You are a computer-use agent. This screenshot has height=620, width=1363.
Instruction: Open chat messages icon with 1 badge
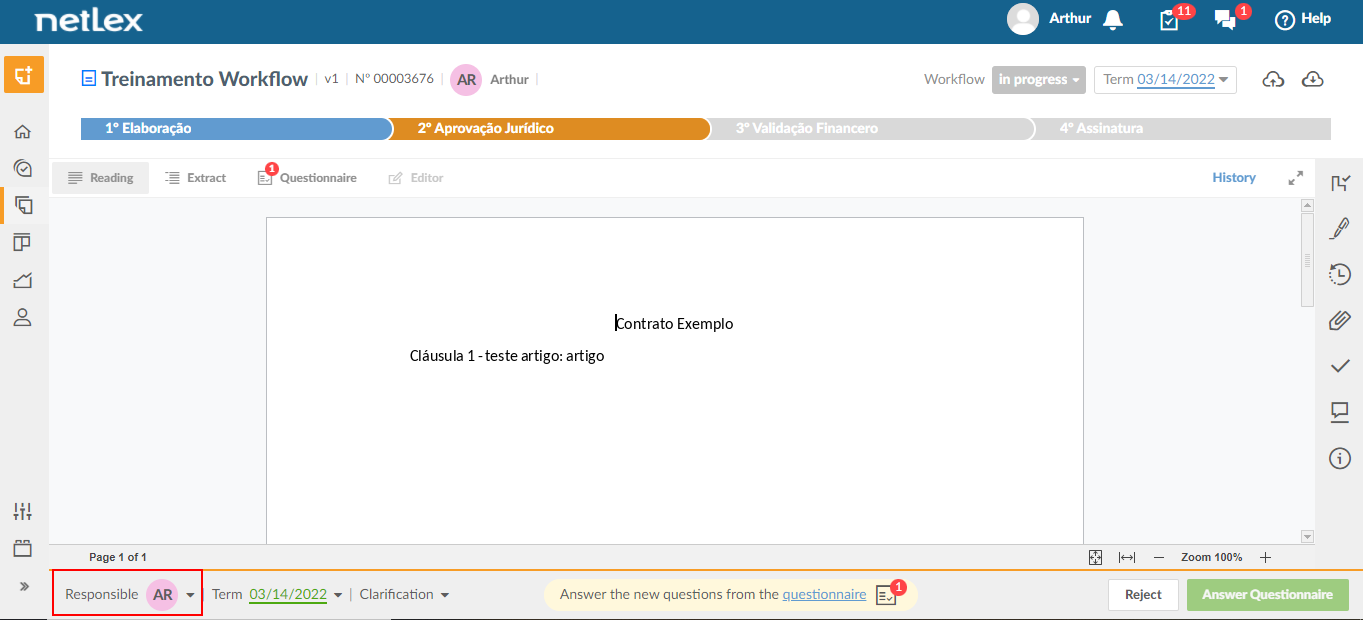pos(1225,19)
